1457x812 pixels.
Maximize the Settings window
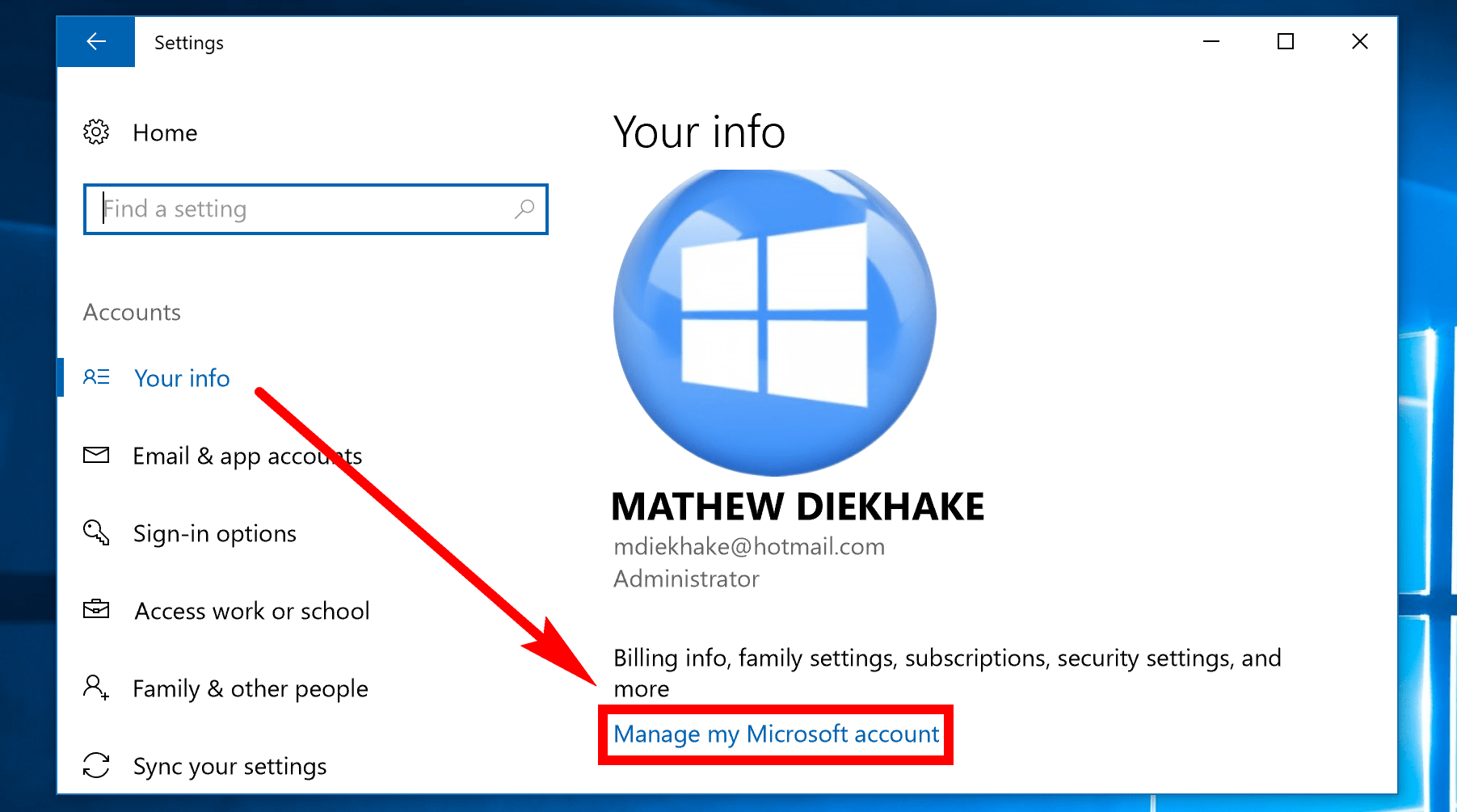click(x=1286, y=41)
